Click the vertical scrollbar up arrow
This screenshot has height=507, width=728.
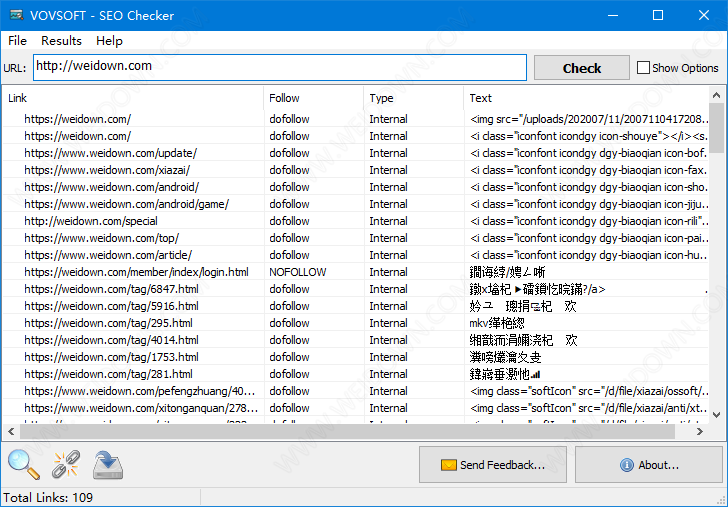click(716, 95)
